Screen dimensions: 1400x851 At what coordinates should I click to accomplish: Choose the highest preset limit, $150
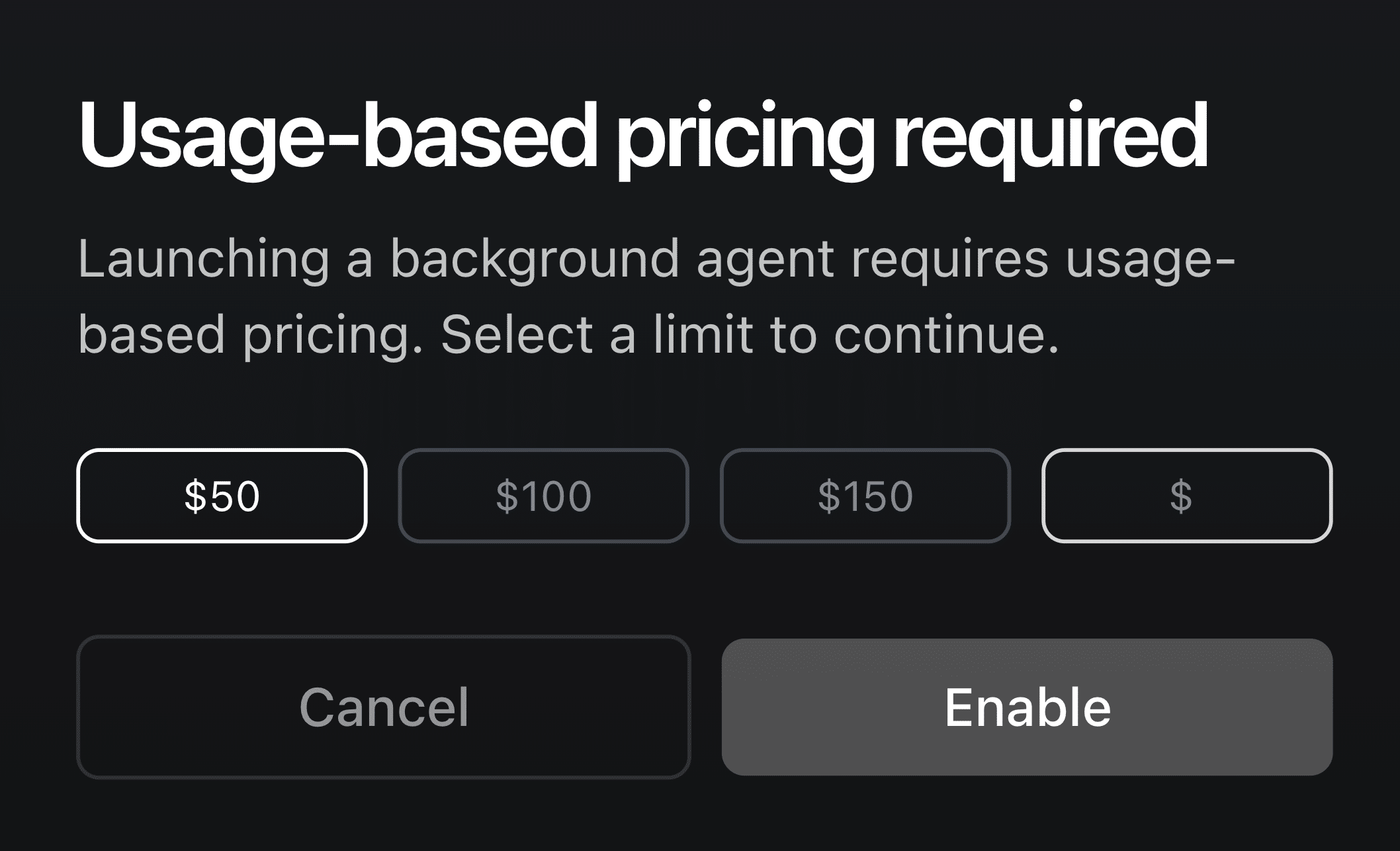865,496
